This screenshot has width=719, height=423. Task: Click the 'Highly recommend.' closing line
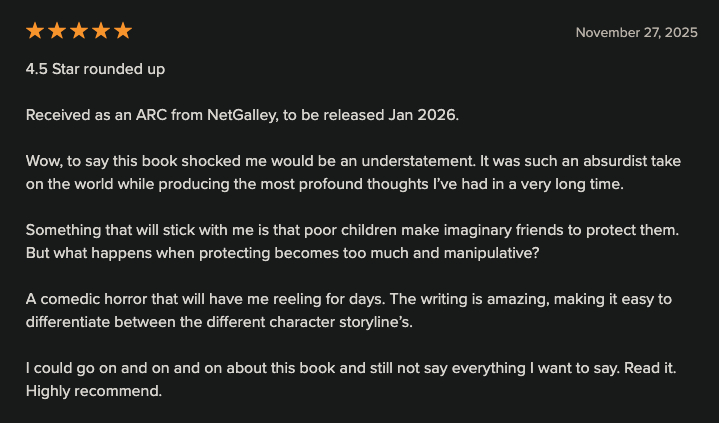[94, 390]
